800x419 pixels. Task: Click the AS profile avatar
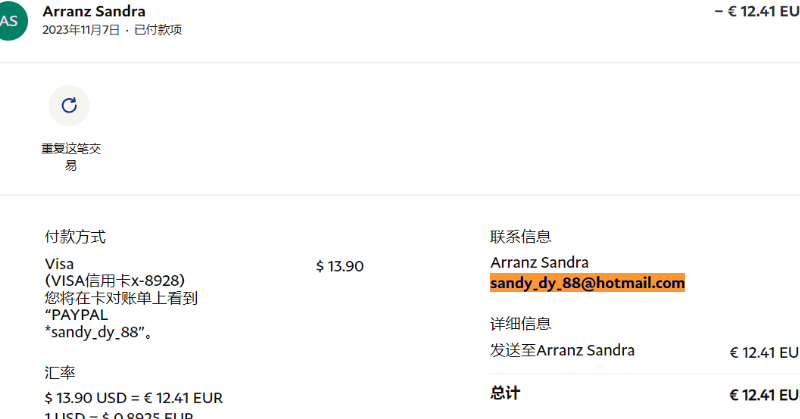pyautogui.click(x=10, y=20)
